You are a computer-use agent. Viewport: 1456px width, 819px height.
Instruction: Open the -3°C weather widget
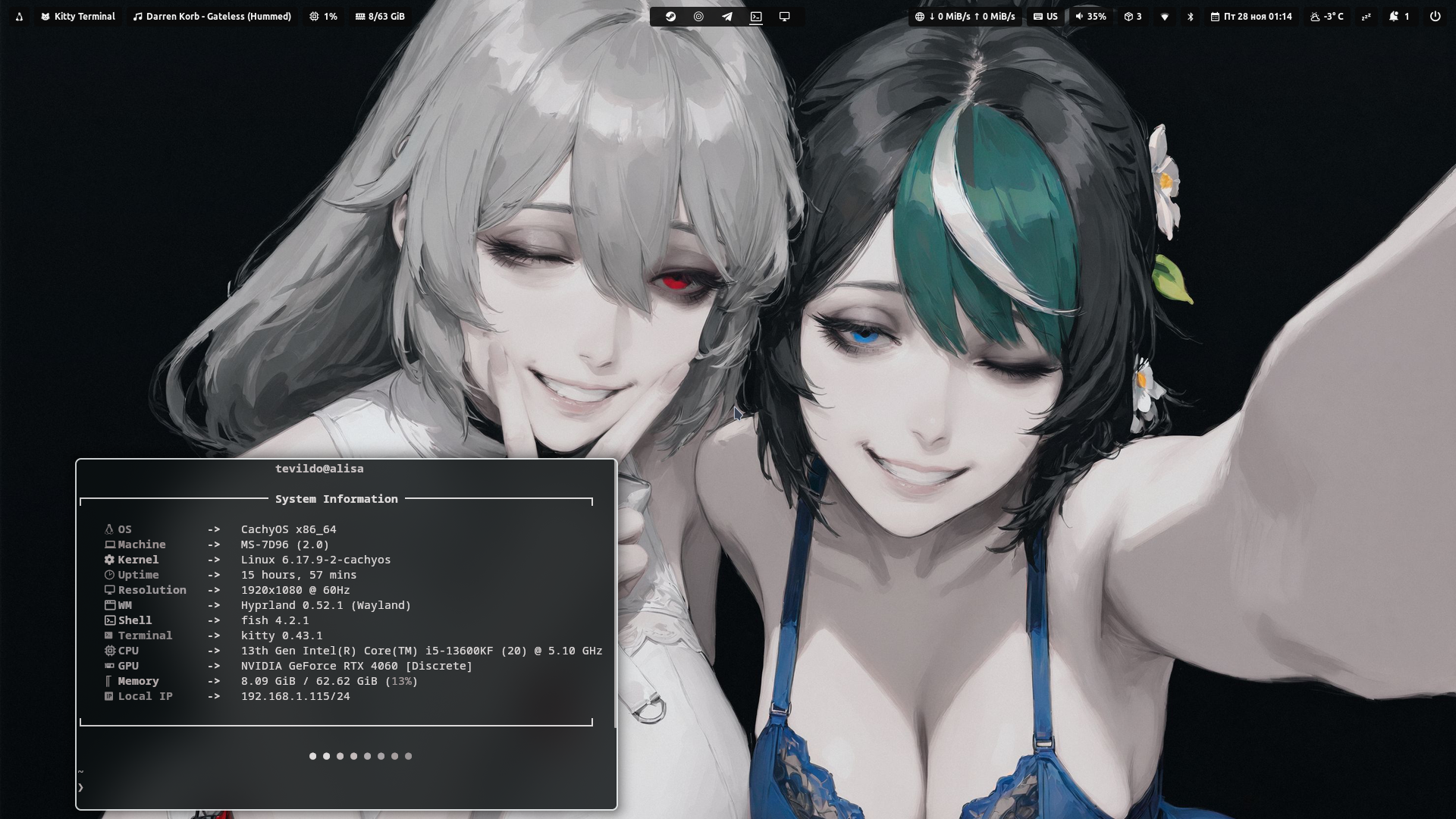click(x=1327, y=16)
